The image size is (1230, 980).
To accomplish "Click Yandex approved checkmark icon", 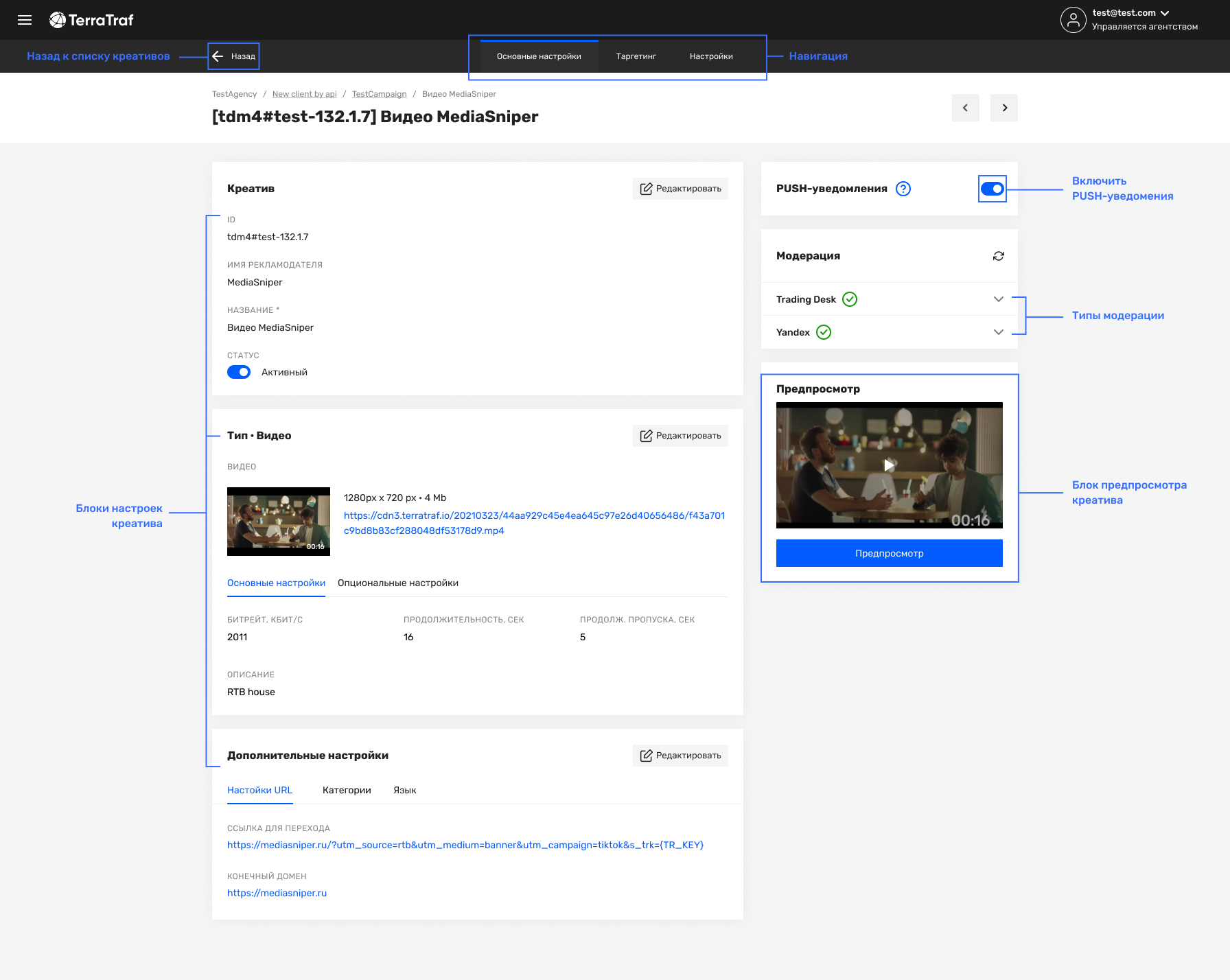I will 824,332.
